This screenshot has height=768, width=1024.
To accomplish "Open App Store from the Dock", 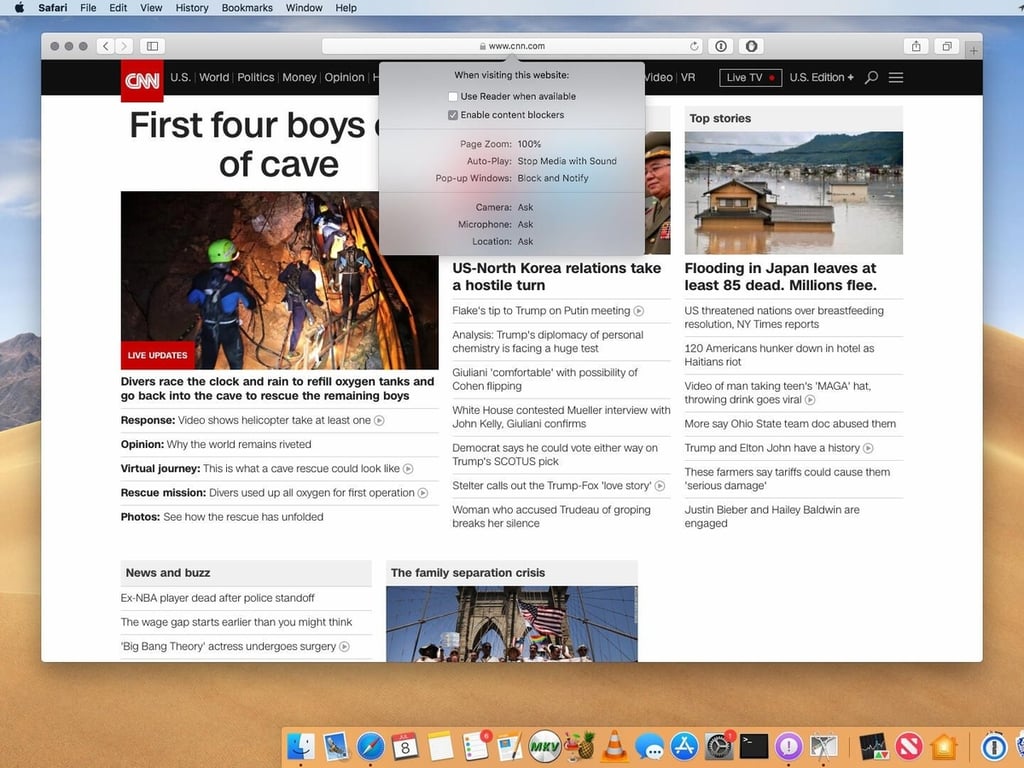I will tap(684, 746).
